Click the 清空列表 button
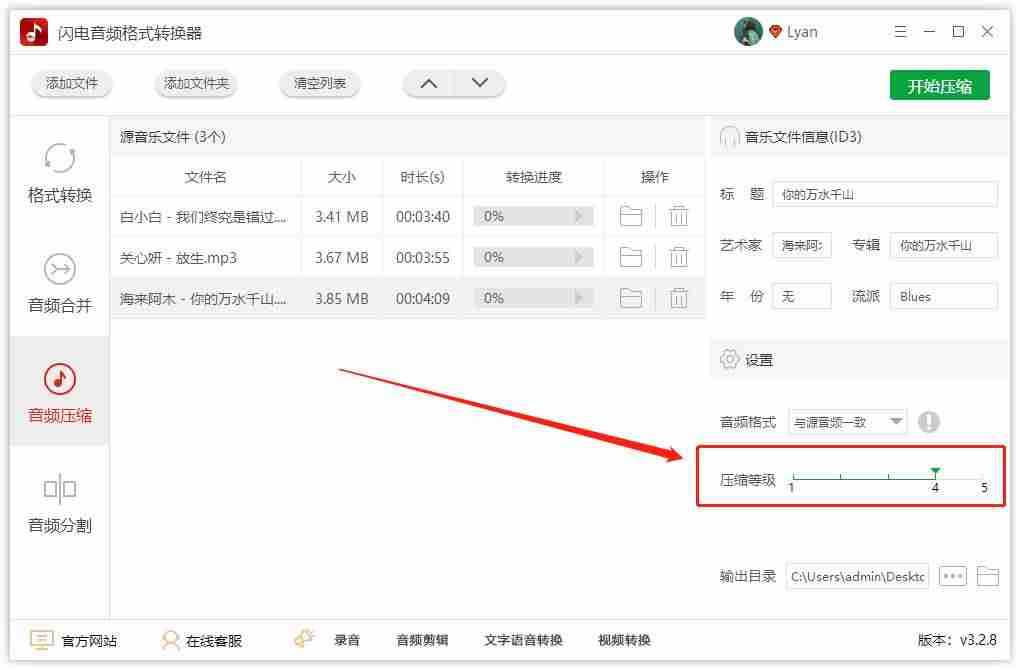1020x670 pixels. tap(319, 84)
